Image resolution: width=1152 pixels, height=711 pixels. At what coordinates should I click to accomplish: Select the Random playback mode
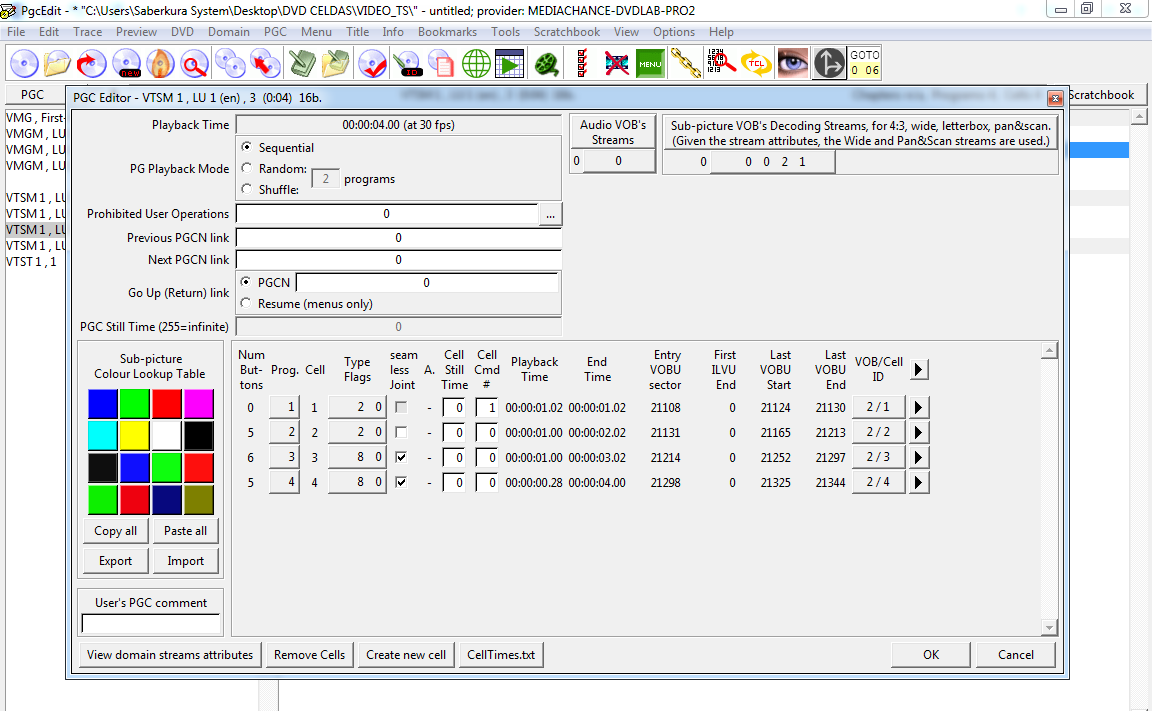click(247, 169)
